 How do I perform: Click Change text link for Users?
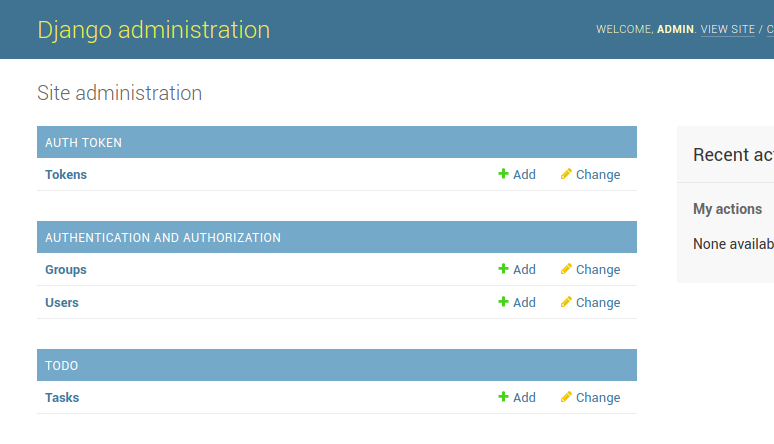(598, 302)
